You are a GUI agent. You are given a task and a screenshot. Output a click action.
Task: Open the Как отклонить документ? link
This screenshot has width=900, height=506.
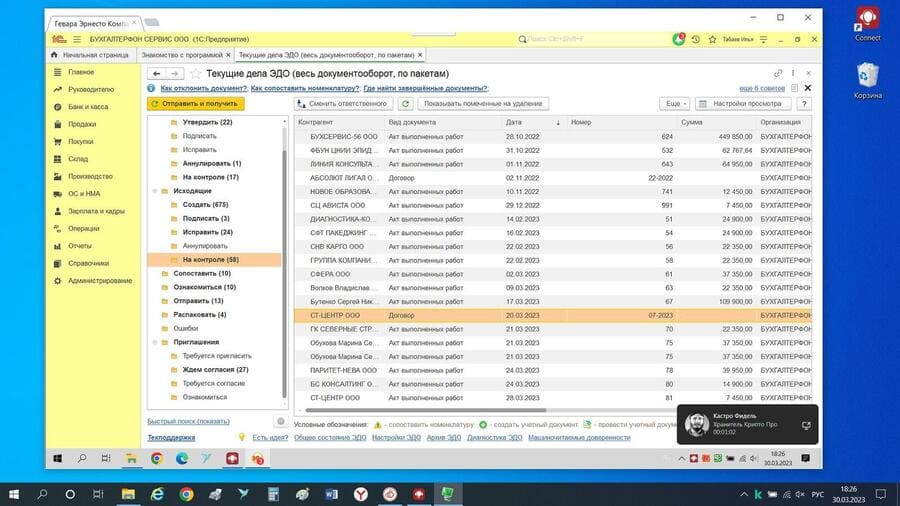(x=204, y=88)
